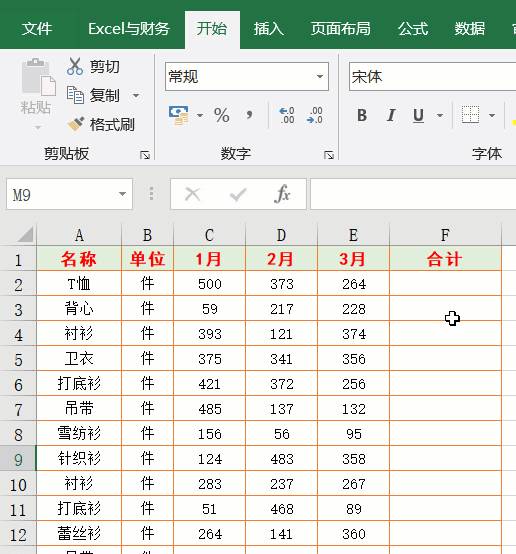Image resolution: width=516 pixels, height=554 pixels.
Task: Select row 5 header
Action: [x=18, y=359]
